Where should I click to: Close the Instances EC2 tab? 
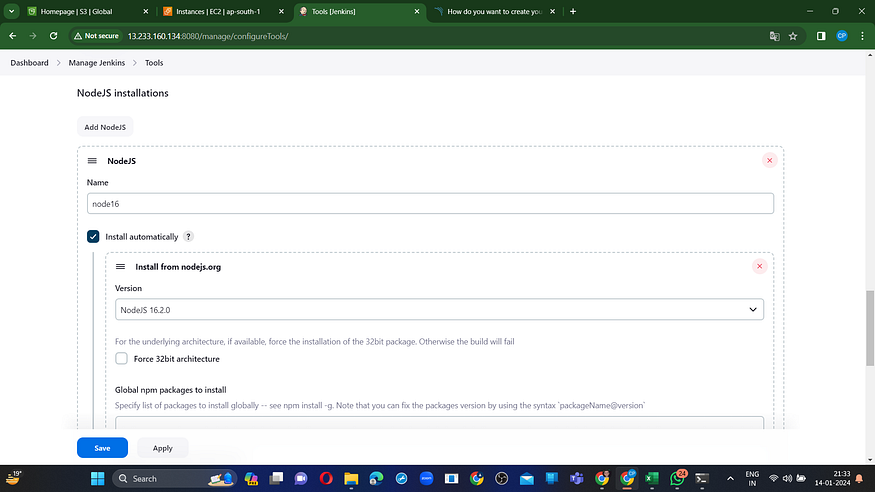(x=281, y=11)
